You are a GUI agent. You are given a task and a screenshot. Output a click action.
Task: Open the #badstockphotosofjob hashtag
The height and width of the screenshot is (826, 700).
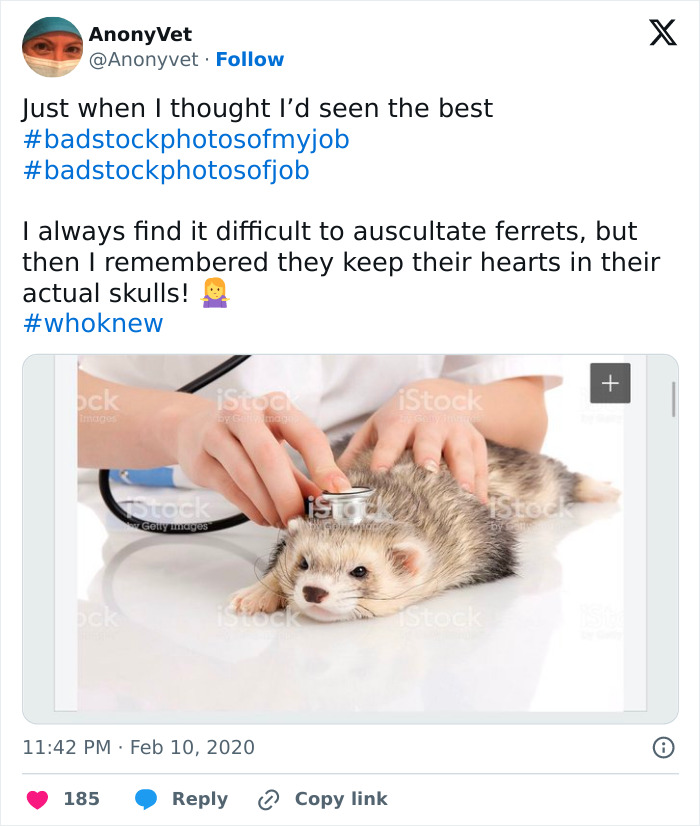pos(166,170)
